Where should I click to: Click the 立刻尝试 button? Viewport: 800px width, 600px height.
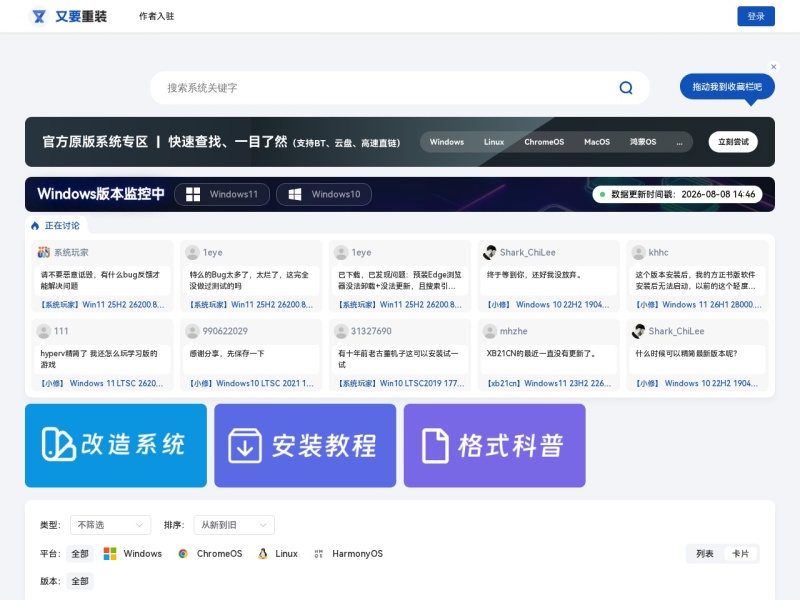pos(733,142)
